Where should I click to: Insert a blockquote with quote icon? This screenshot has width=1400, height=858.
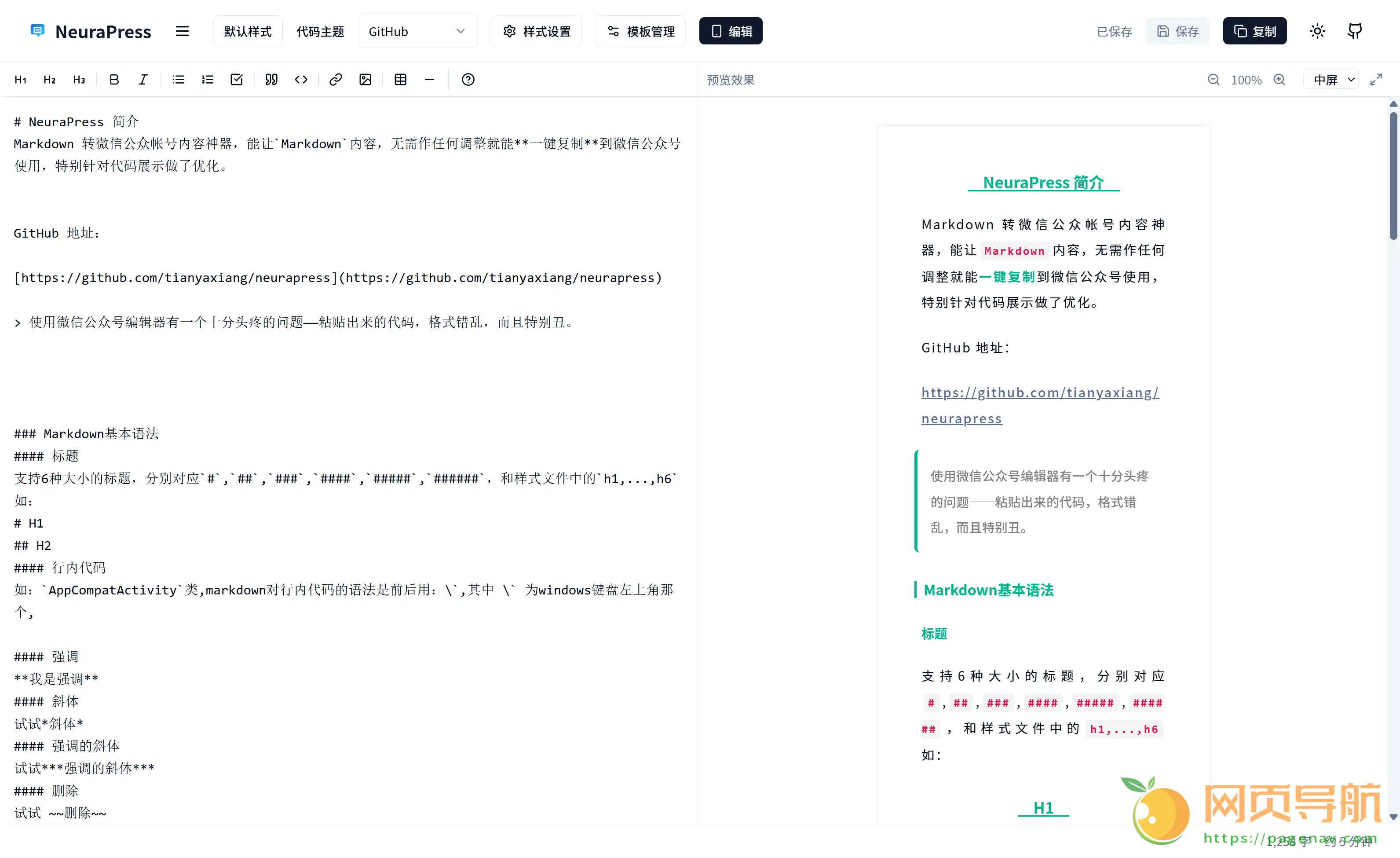click(271, 80)
